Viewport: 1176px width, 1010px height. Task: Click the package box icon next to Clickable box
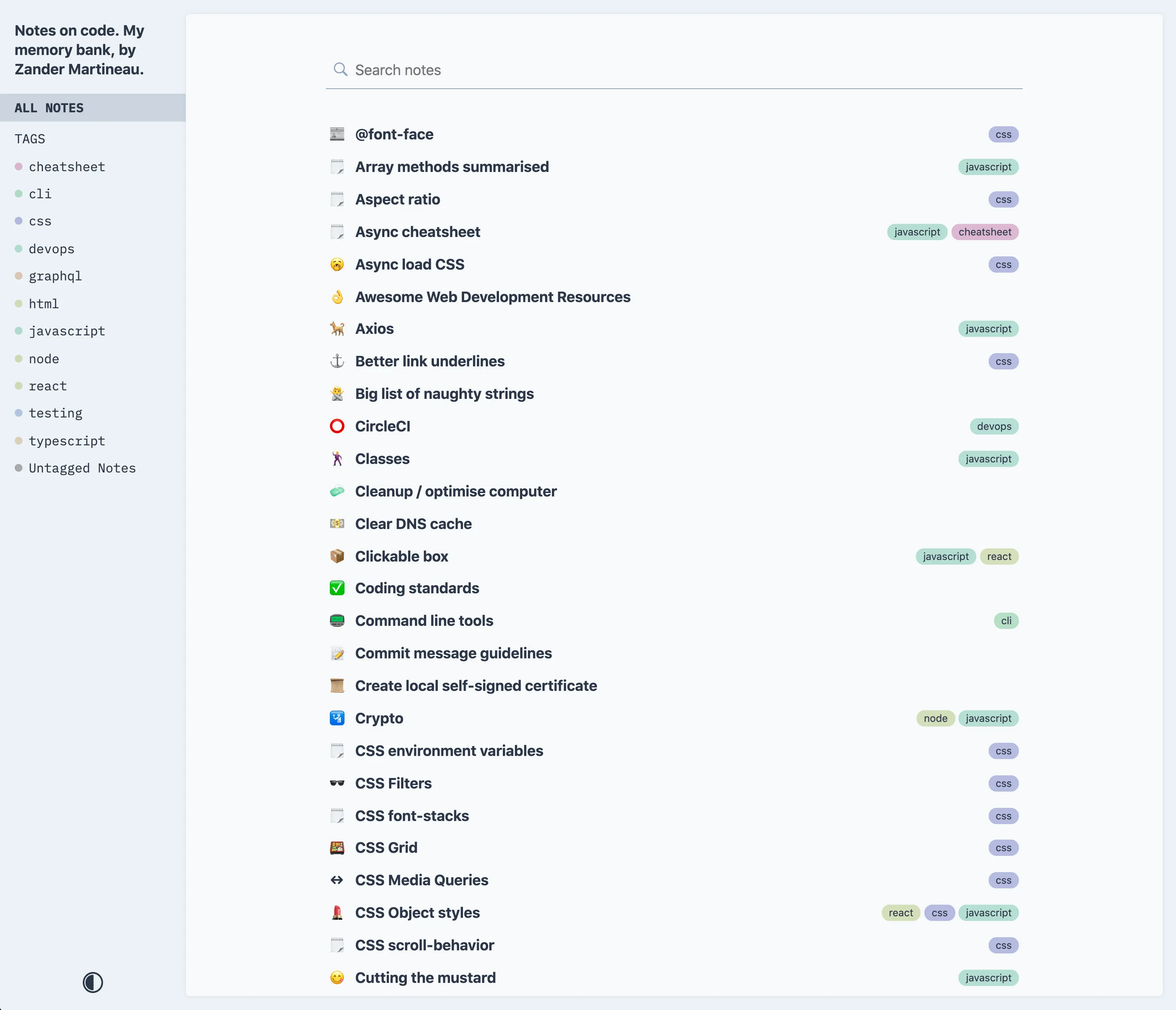[336, 556]
